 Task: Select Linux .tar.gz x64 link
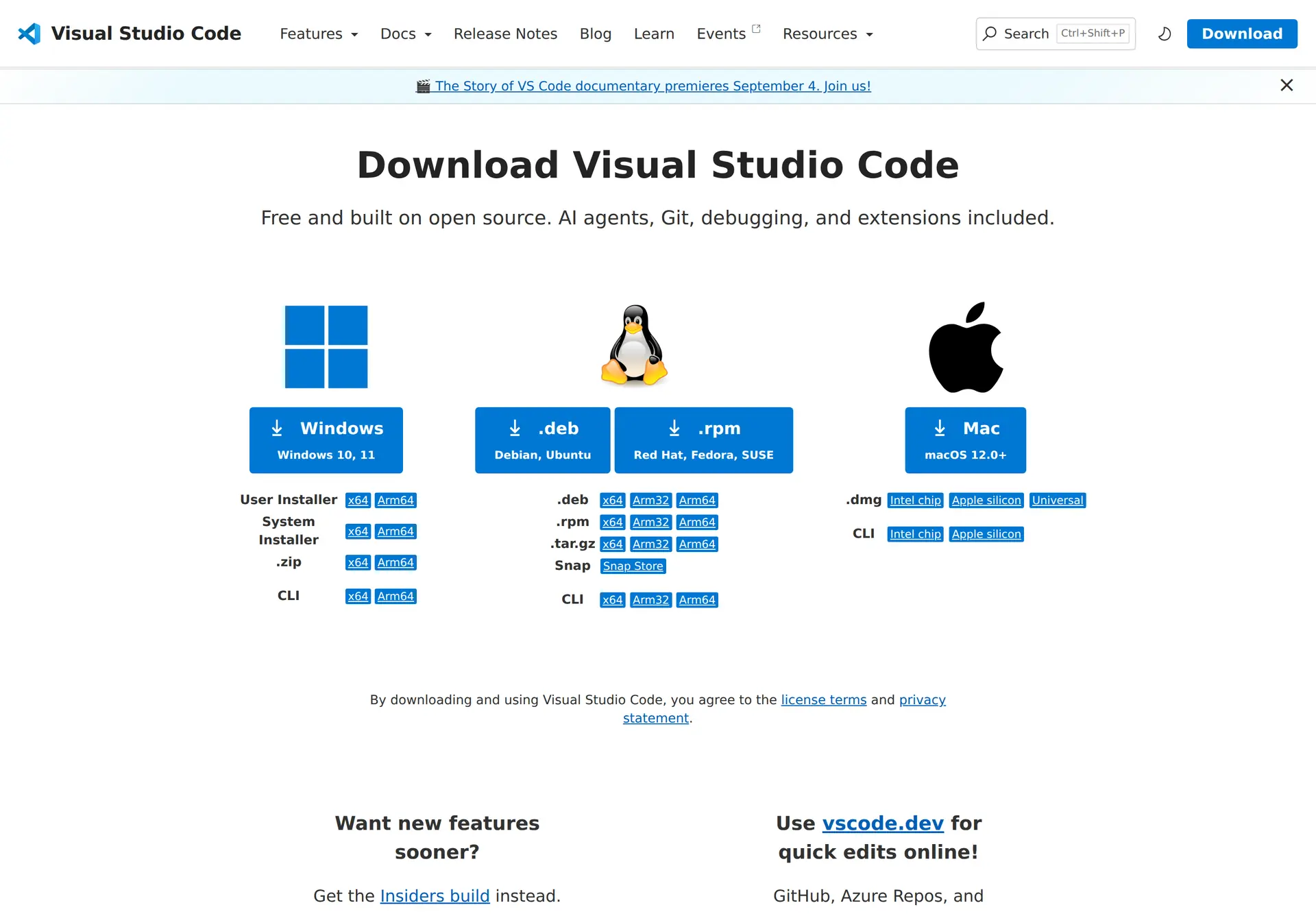tap(613, 544)
